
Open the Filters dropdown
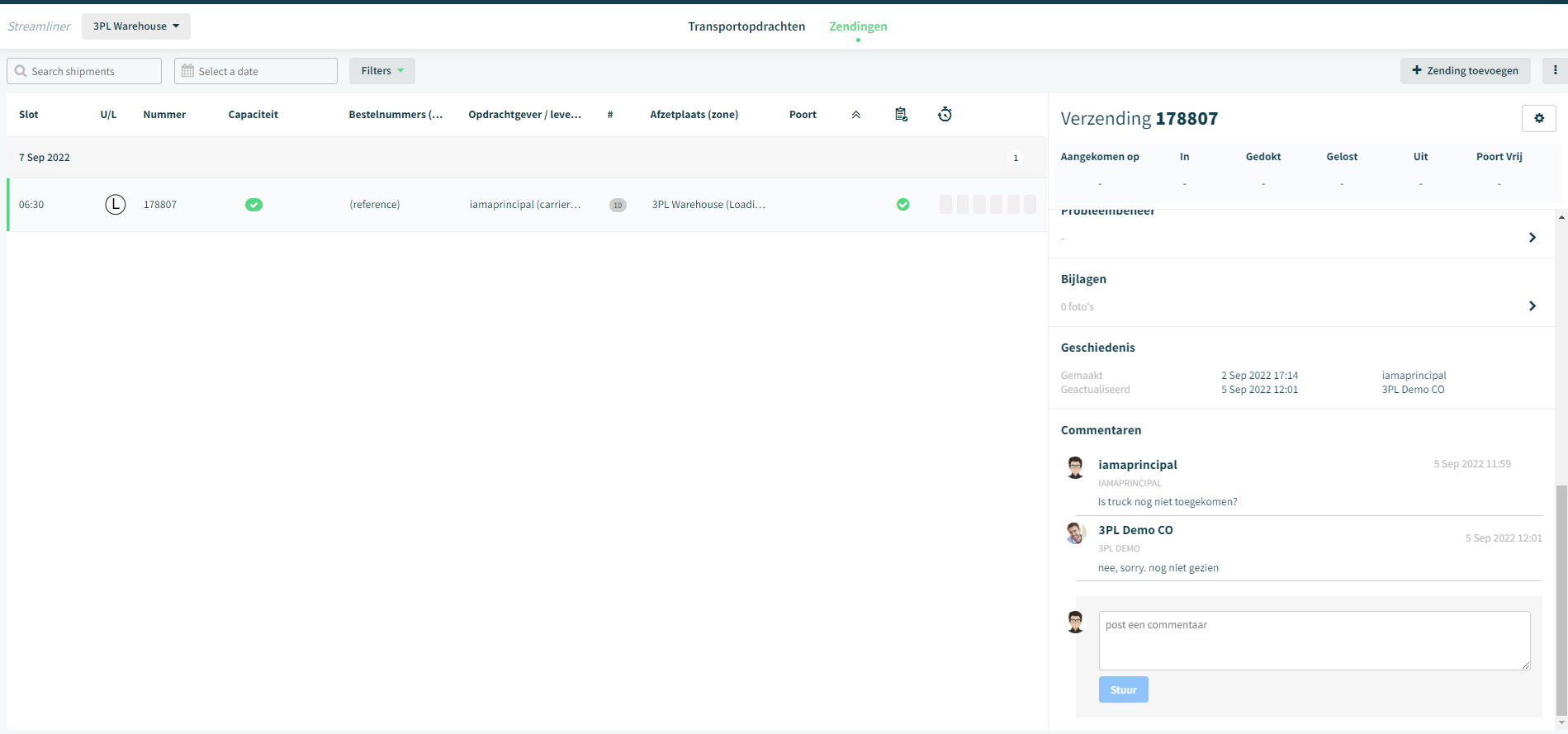coord(381,71)
